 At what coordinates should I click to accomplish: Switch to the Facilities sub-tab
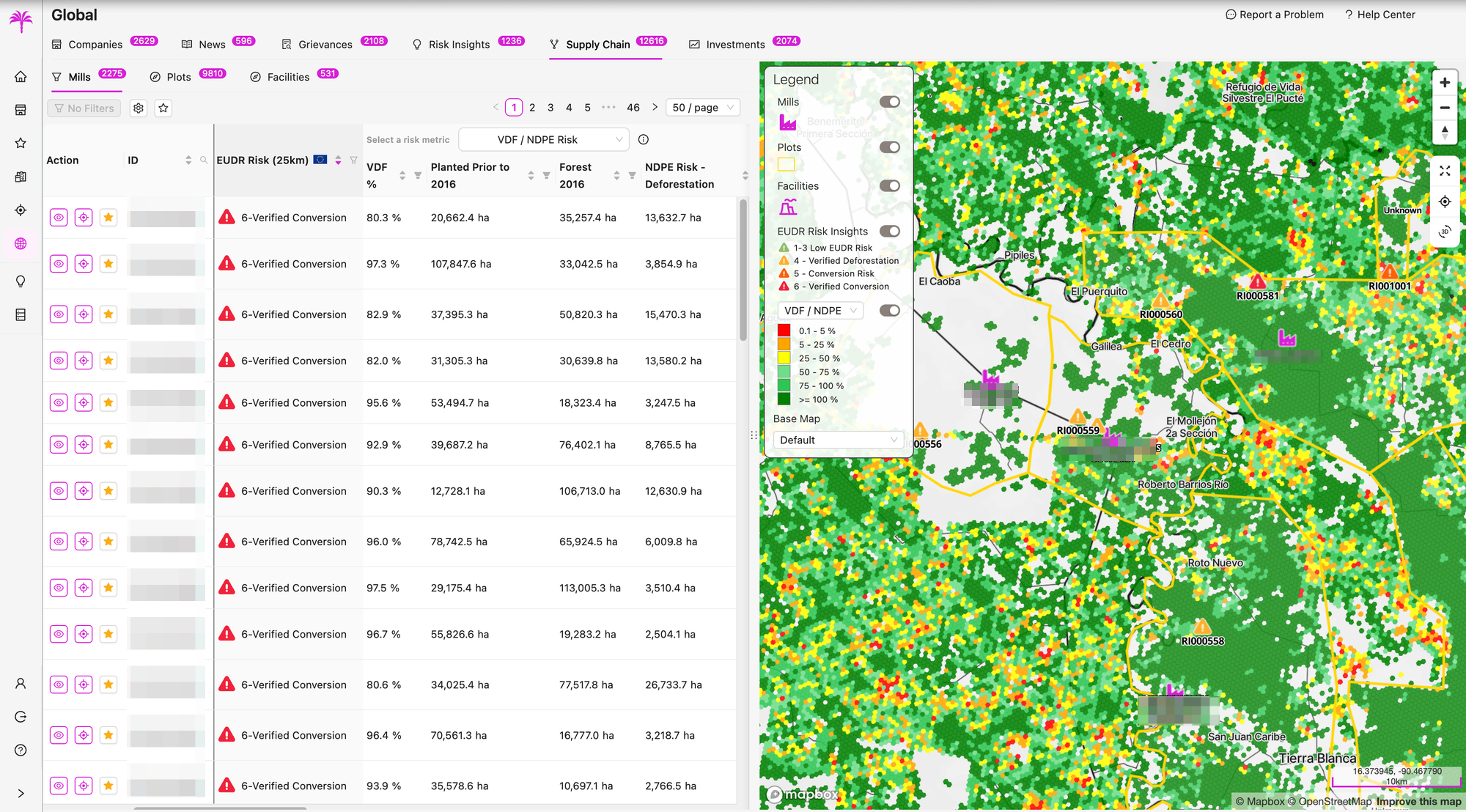coord(288,77)
